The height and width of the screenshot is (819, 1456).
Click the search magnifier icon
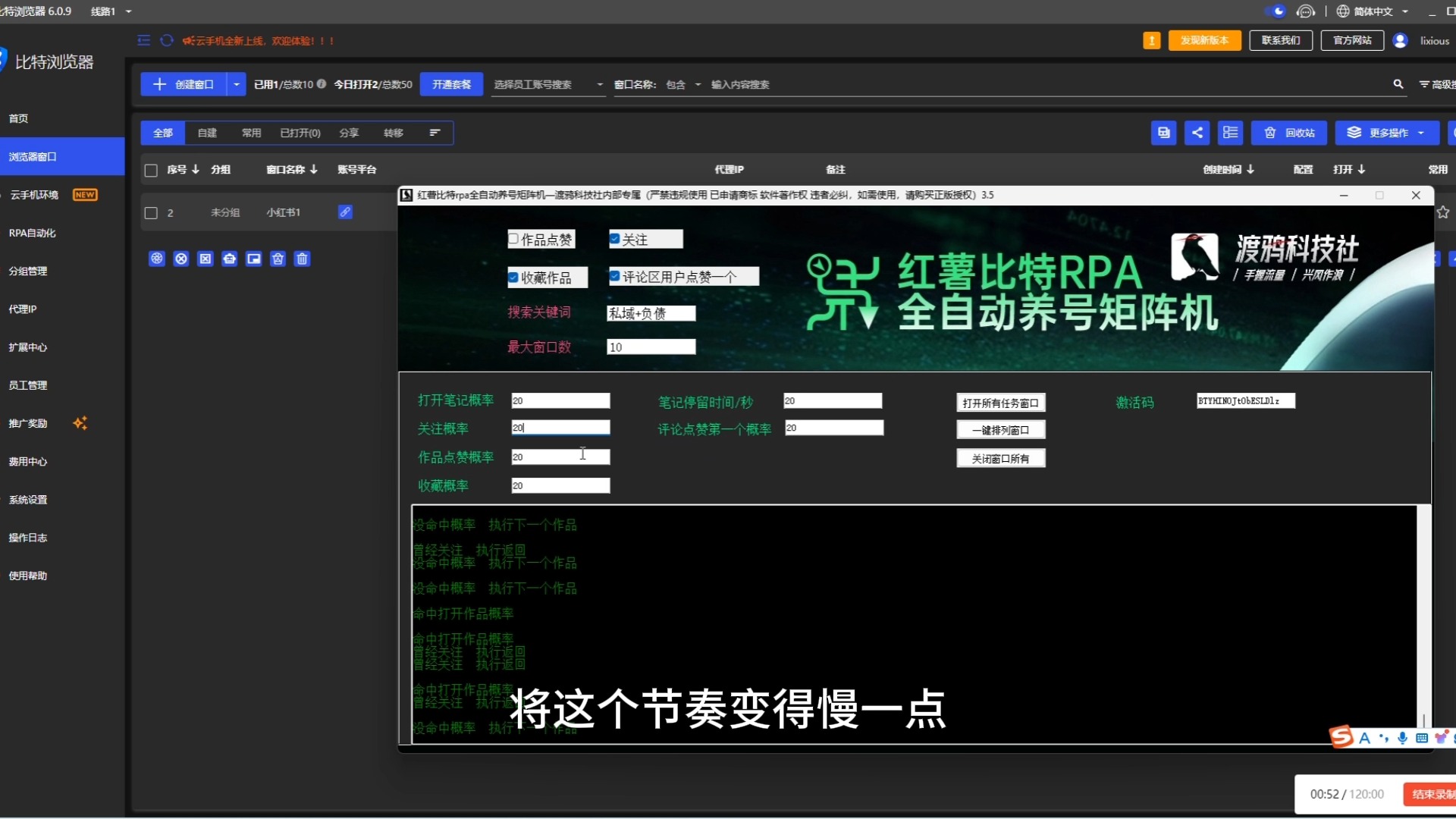1398,84
